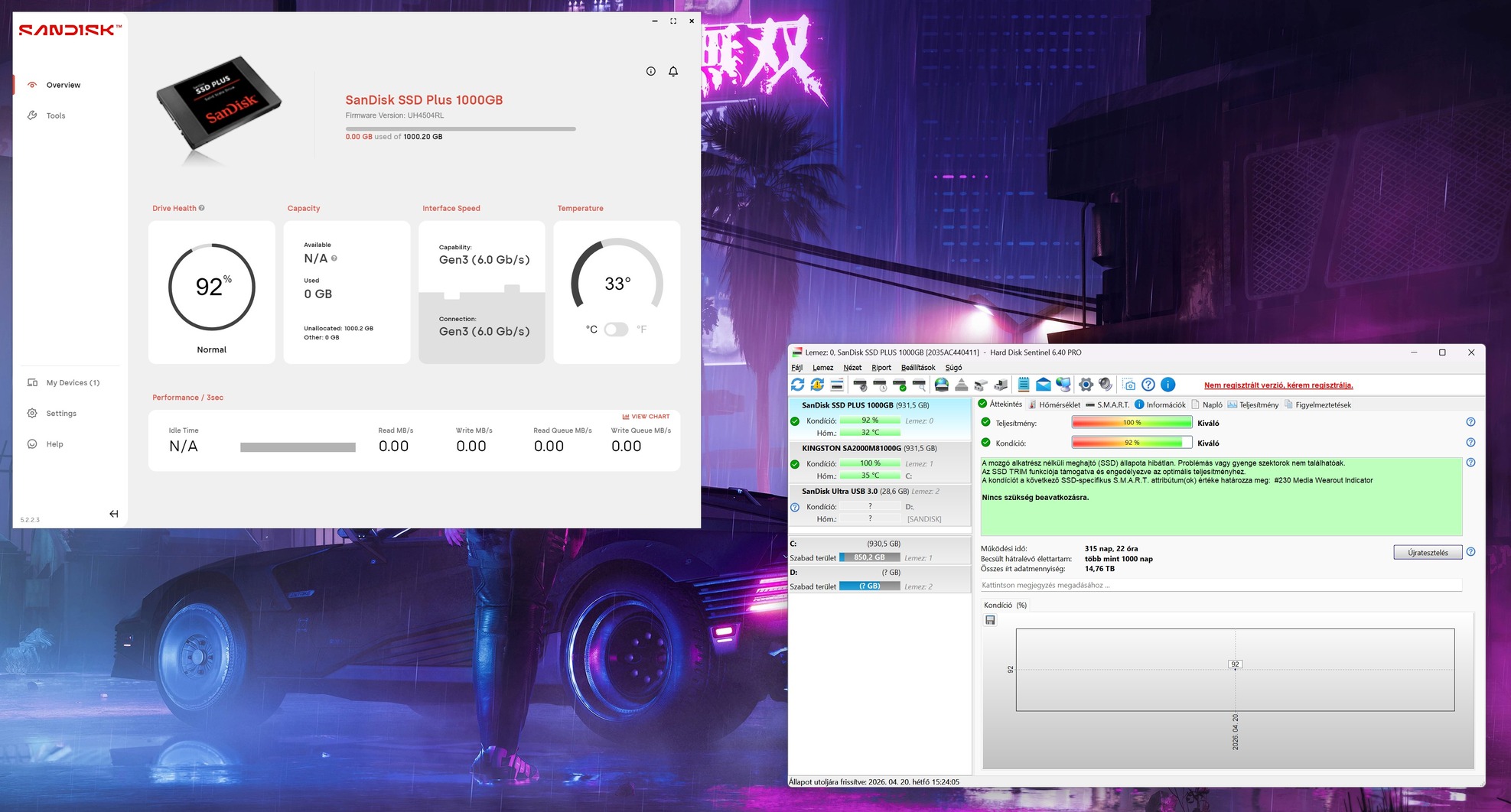Switch to the S.M.A.R.T. tab
Viewport: 1511px width, 812px height.
pos(1107,405)
